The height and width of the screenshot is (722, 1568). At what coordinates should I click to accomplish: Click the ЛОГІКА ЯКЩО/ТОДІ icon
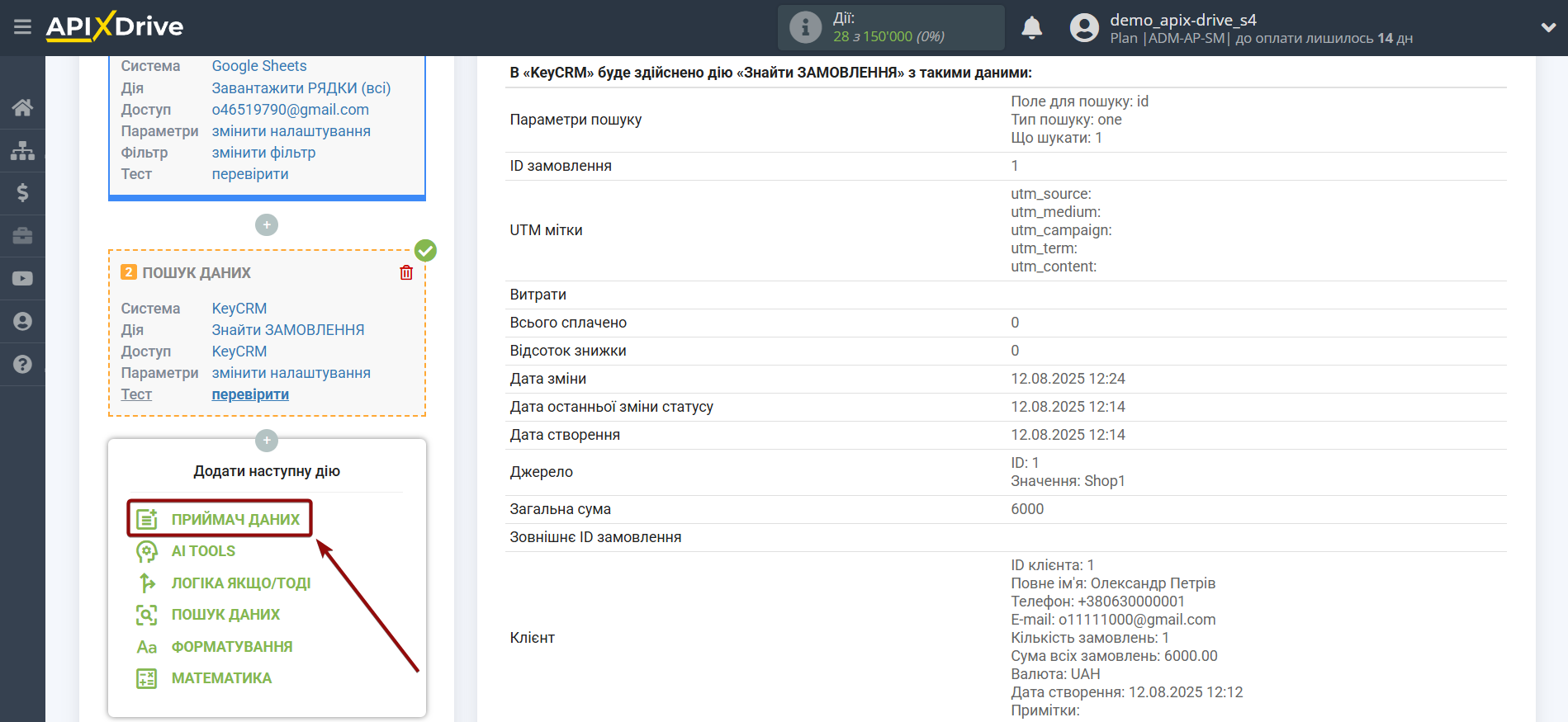[x=147, y=583]
